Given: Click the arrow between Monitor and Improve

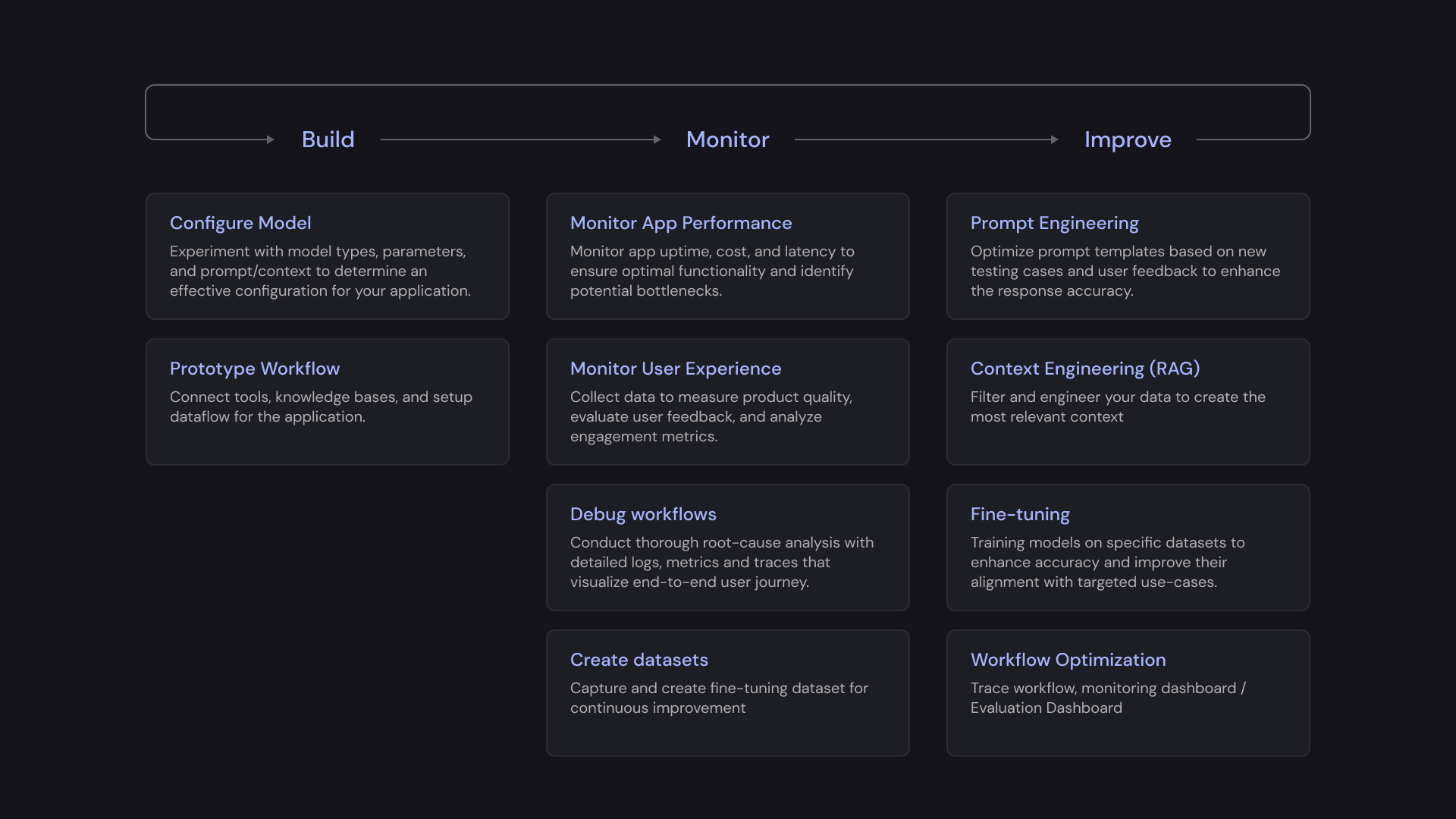Looking at the screenshot, I should click(x=925, y=140).
